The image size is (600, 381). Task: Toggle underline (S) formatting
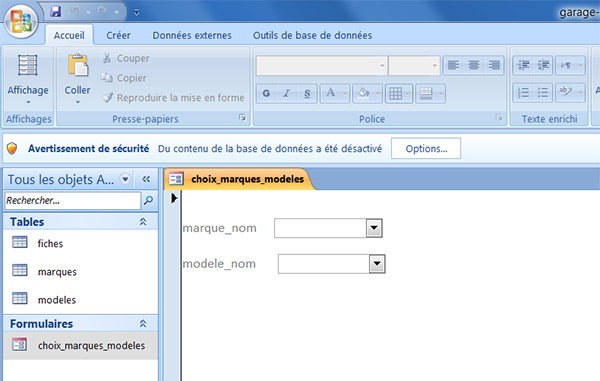[307, 93]
